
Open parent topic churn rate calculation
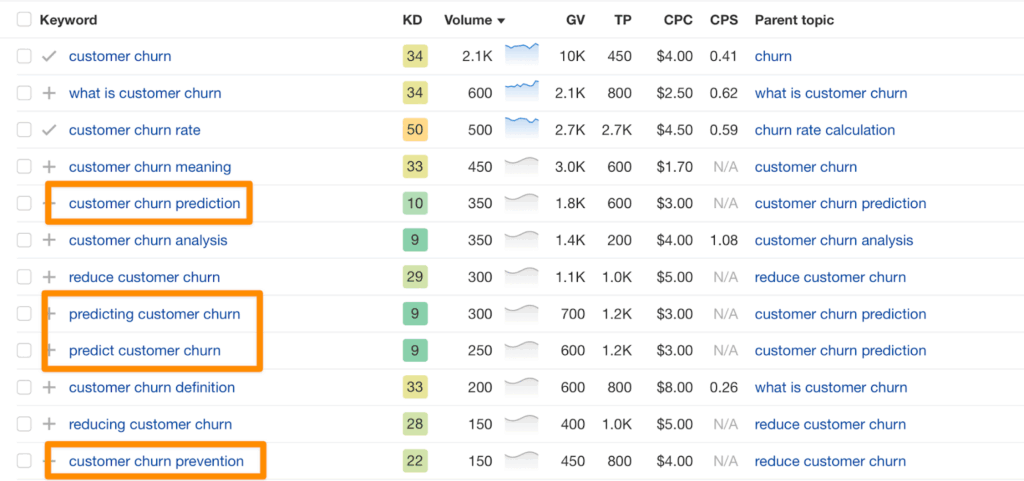(825, 130)
